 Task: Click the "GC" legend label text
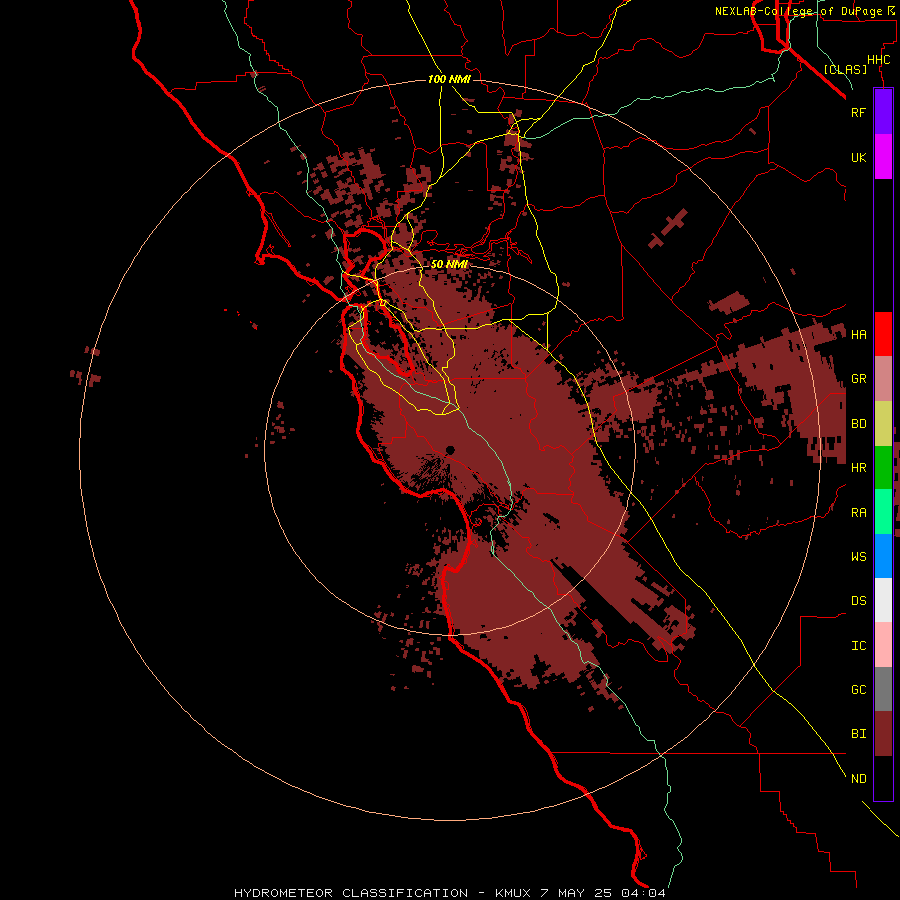tap(858, 690)
